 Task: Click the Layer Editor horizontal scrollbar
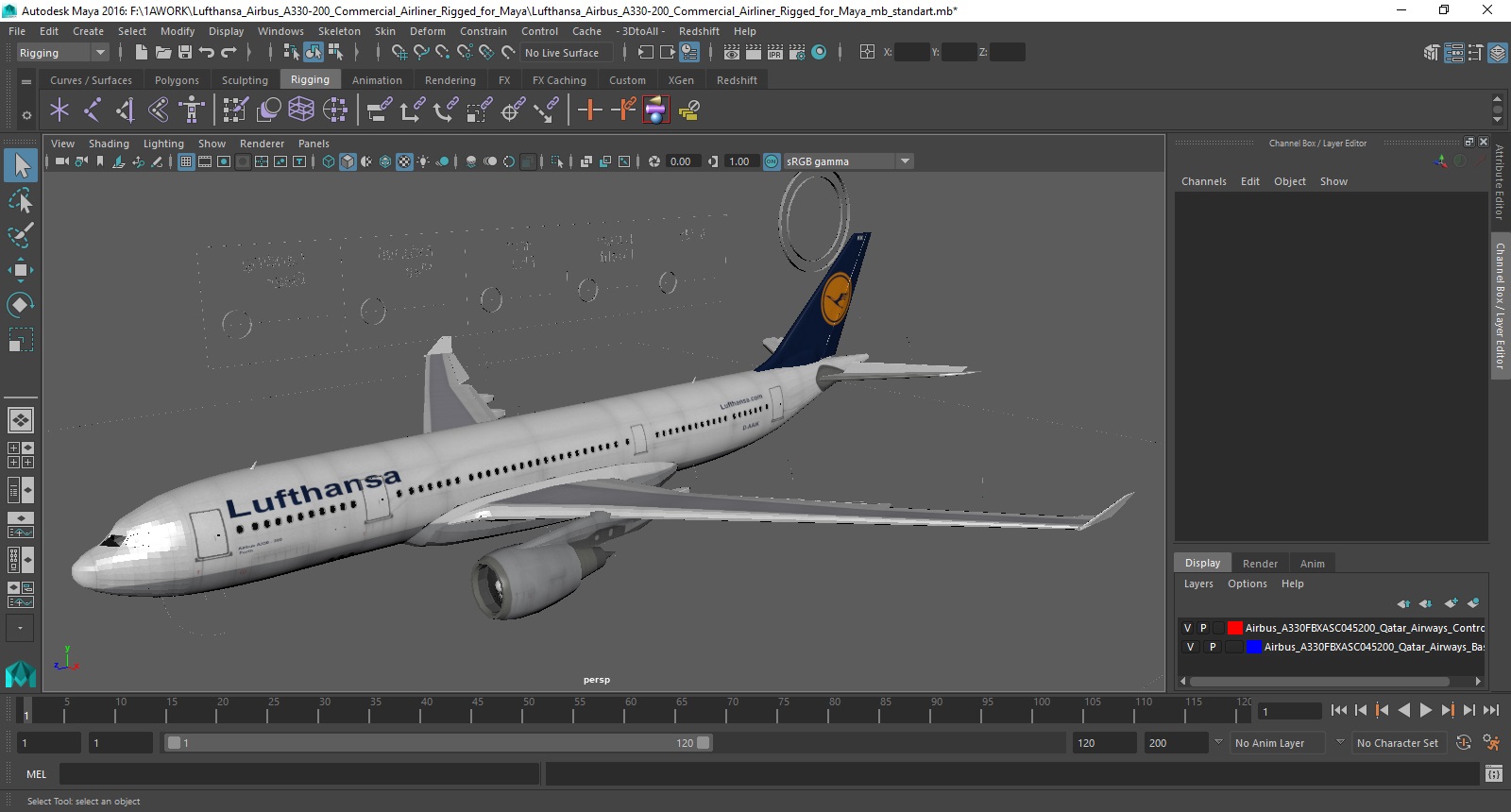pos(1319,681)
